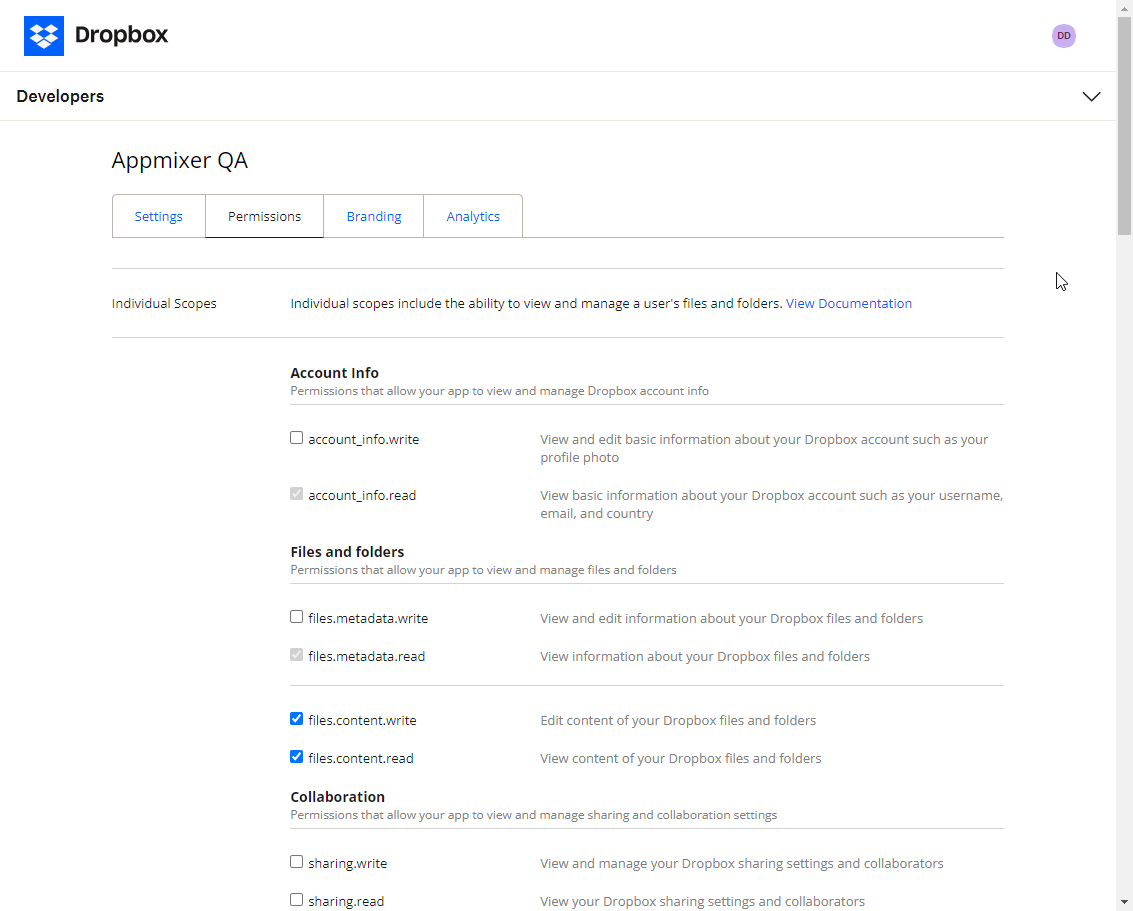Enable the files.metadata.write scope
1133x911 pixels.
297,617
